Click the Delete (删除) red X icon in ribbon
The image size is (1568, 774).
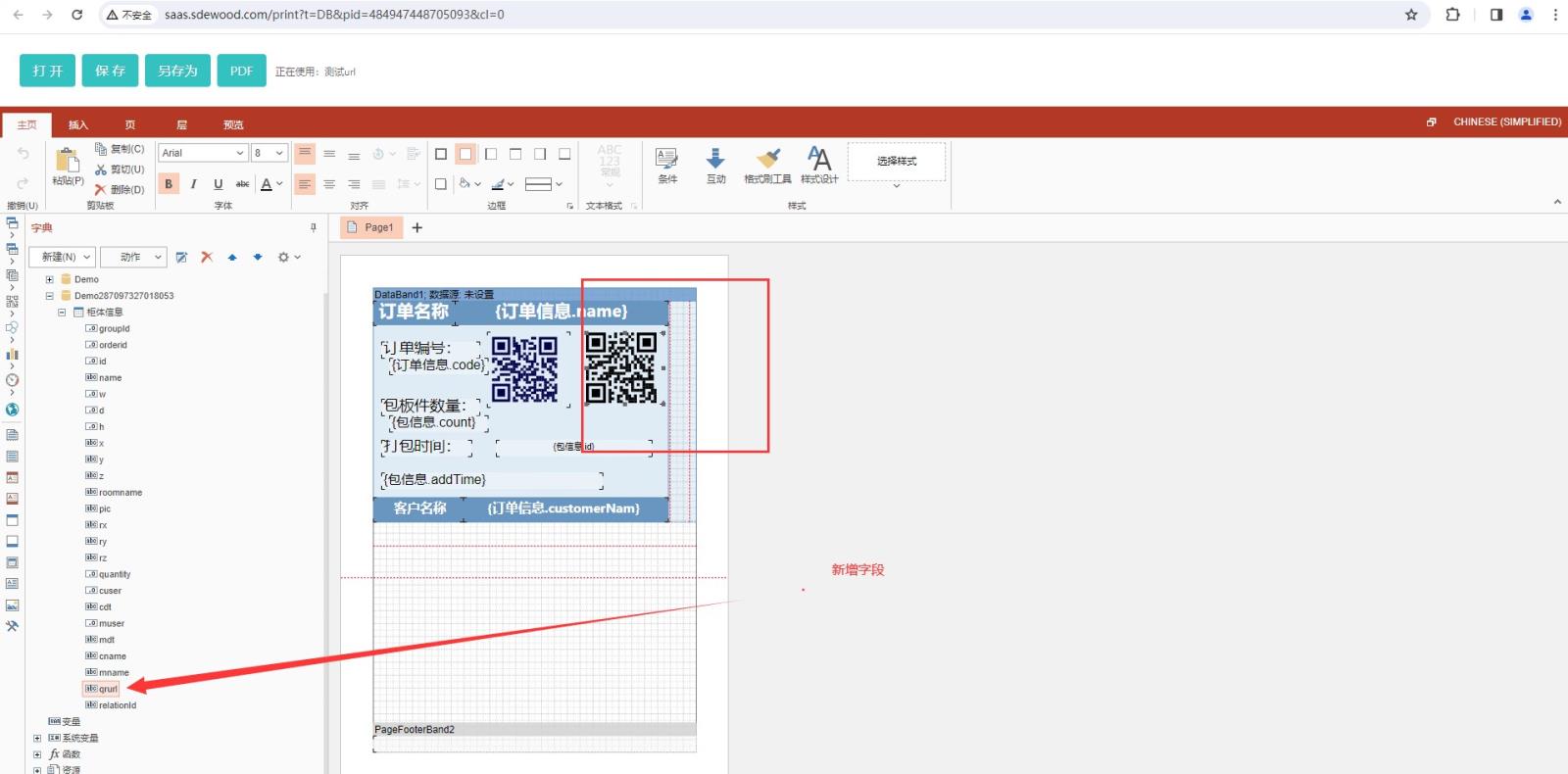(x=101, y=189)
